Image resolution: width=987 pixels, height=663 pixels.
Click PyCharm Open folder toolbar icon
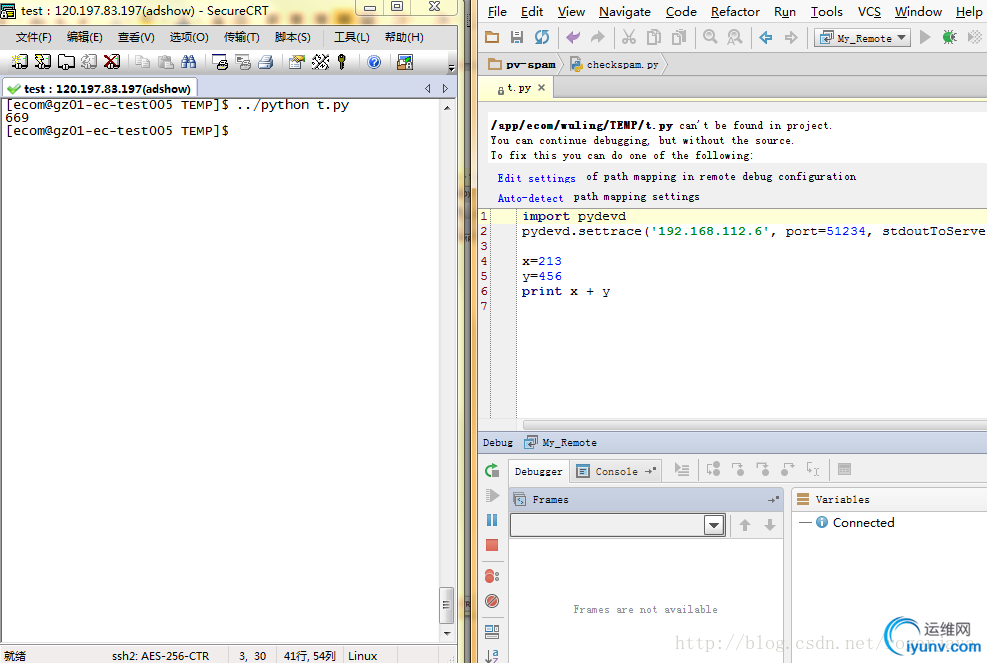(492, 37)
